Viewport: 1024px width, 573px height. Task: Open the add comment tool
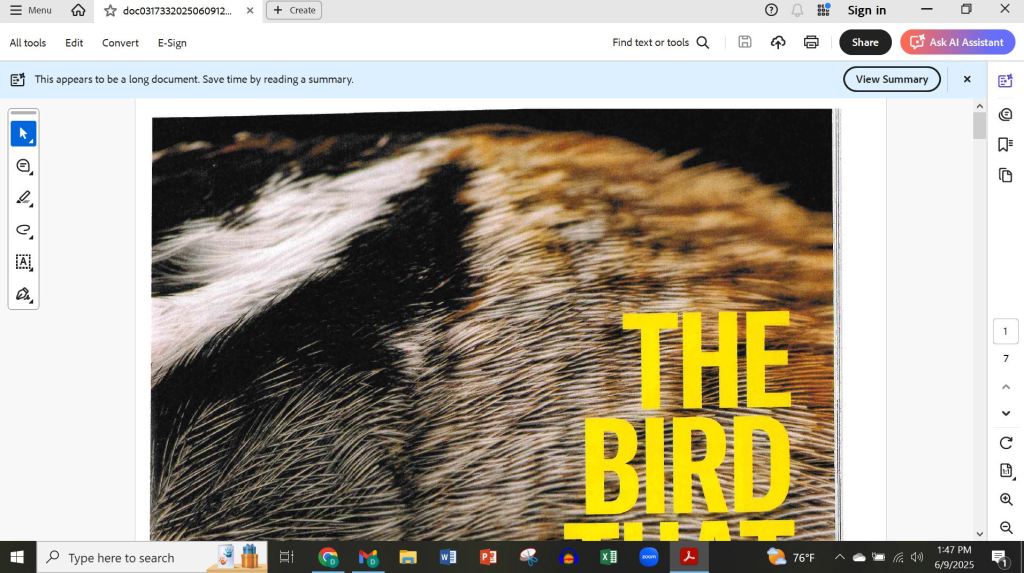23,166
